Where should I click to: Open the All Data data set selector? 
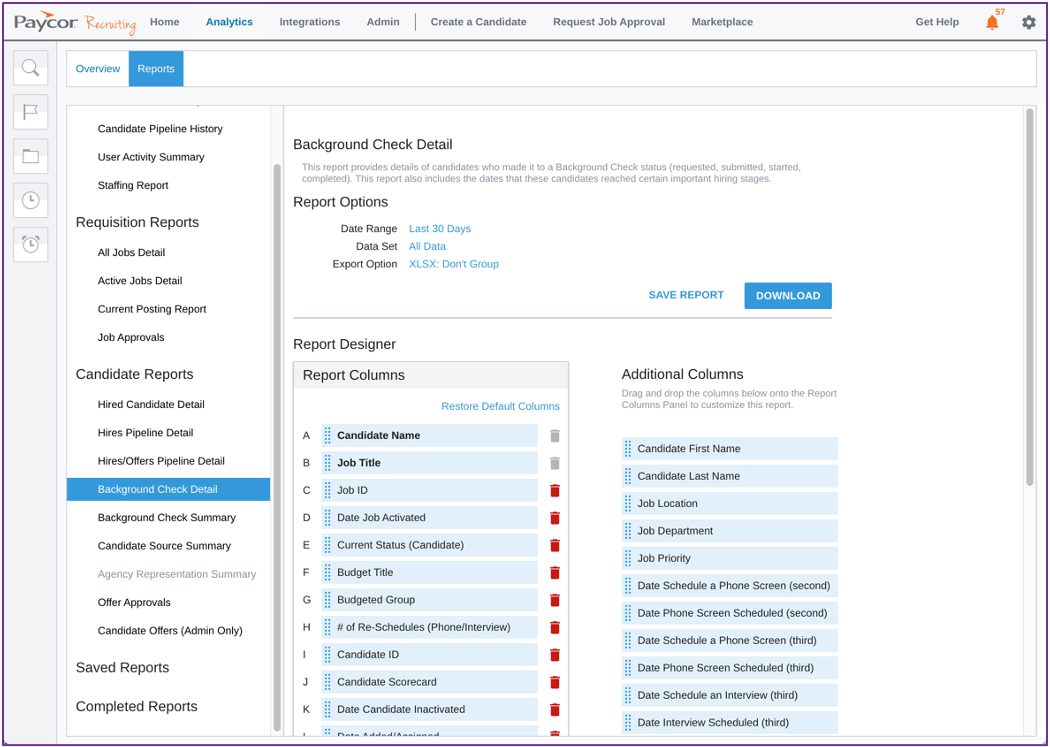click(427, 246)
